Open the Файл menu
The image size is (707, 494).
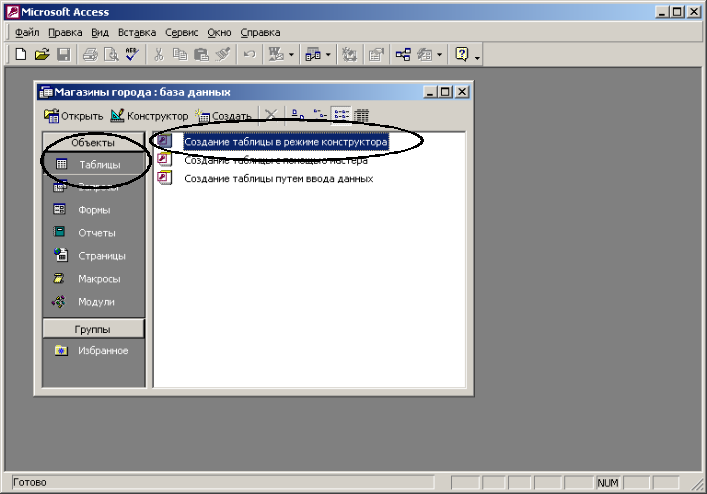coord(27,32)
